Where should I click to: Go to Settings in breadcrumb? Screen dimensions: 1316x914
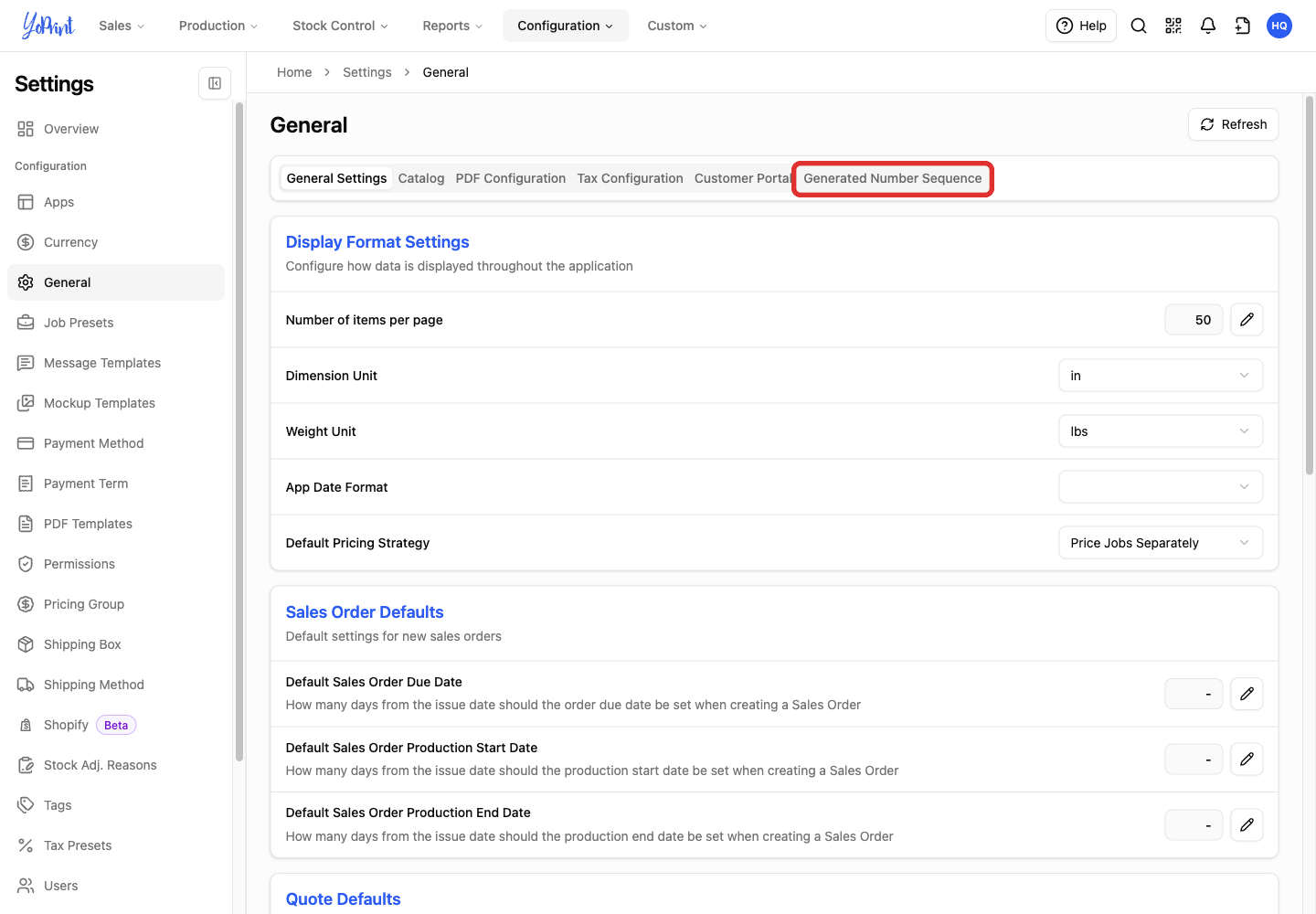point(367,72)
